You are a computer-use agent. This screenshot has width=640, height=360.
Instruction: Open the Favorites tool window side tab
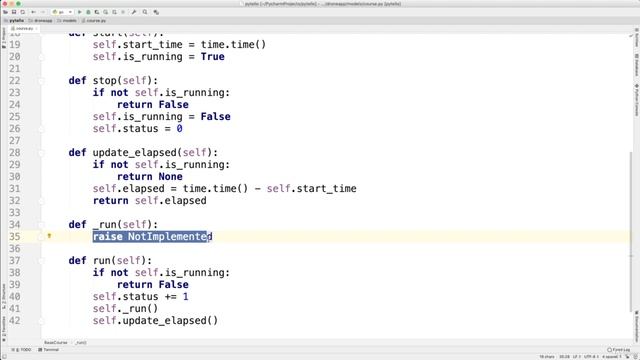pos(4,328)
